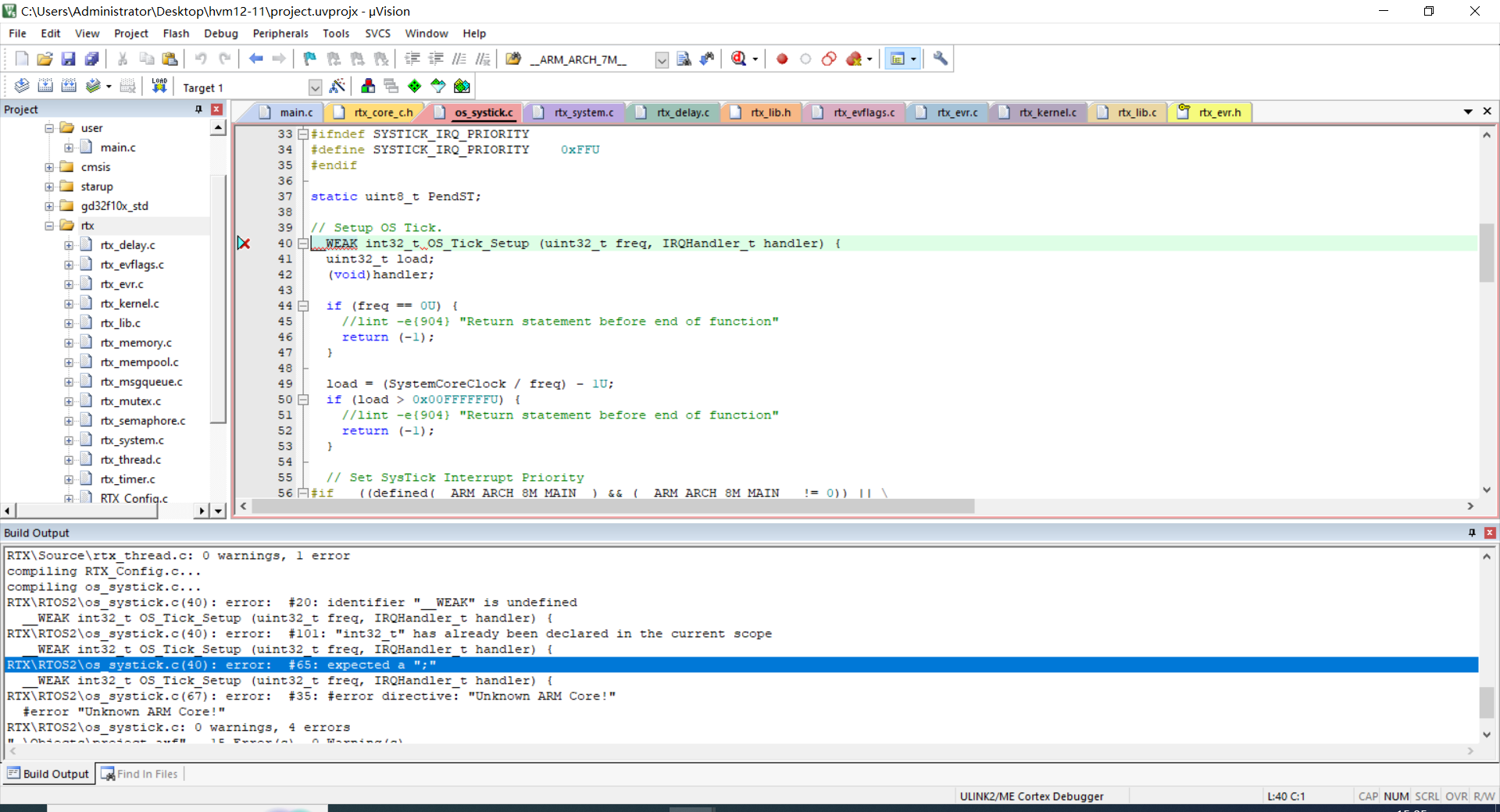Click the editor horizontal scrollbar
The height and width of the screenshot is (812, 1500).
tap(613, 506)
